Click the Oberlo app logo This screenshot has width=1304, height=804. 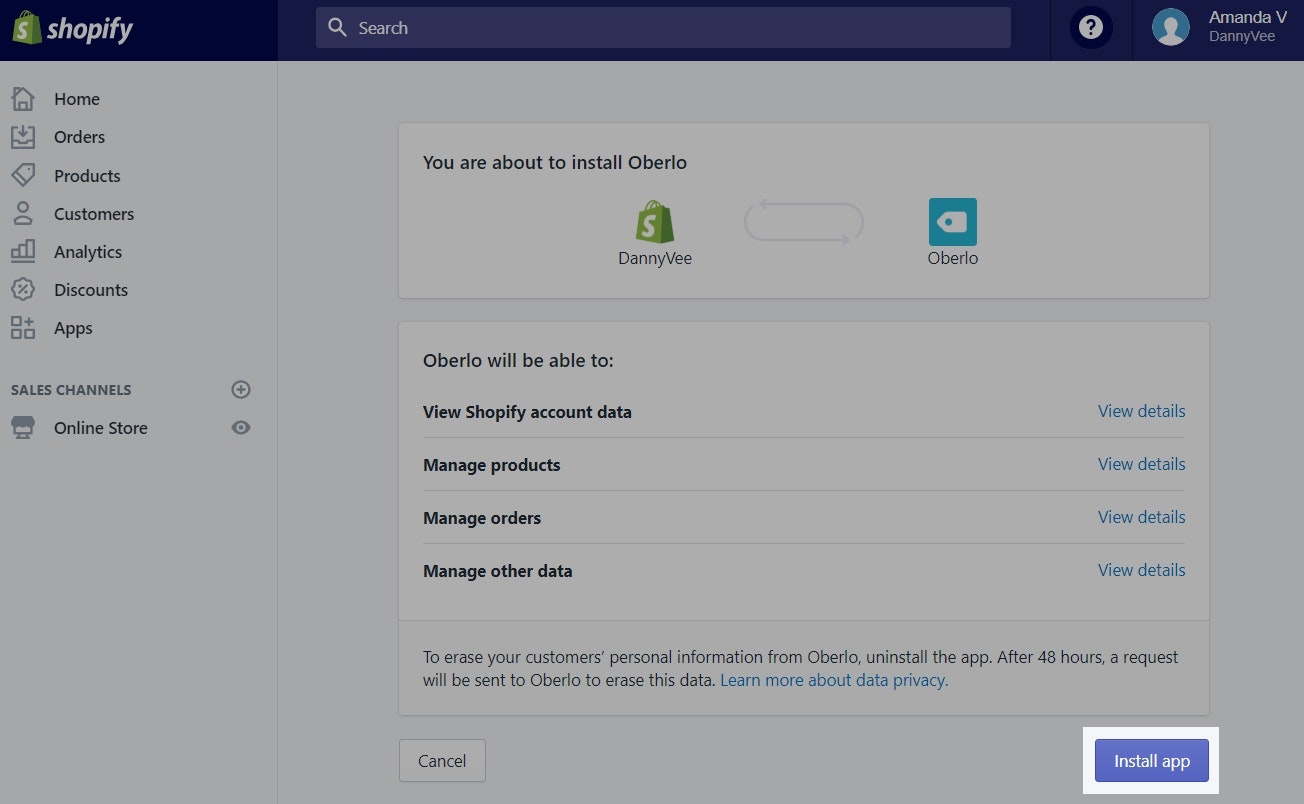[952, 222]
